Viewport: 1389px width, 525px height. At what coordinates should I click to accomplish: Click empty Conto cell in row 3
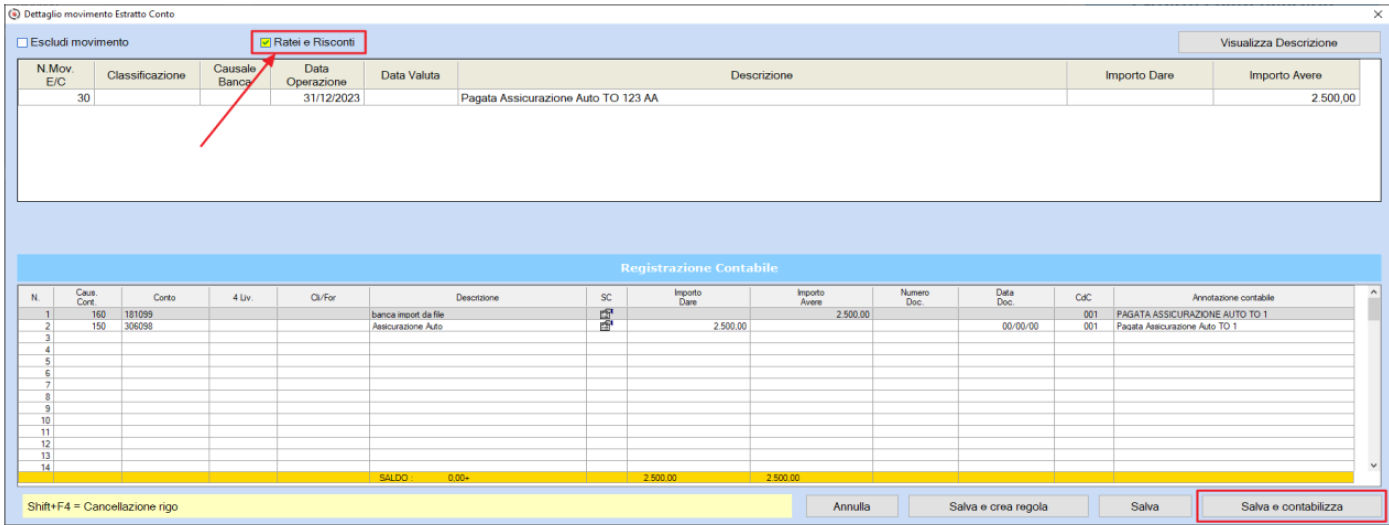[165, 338]
